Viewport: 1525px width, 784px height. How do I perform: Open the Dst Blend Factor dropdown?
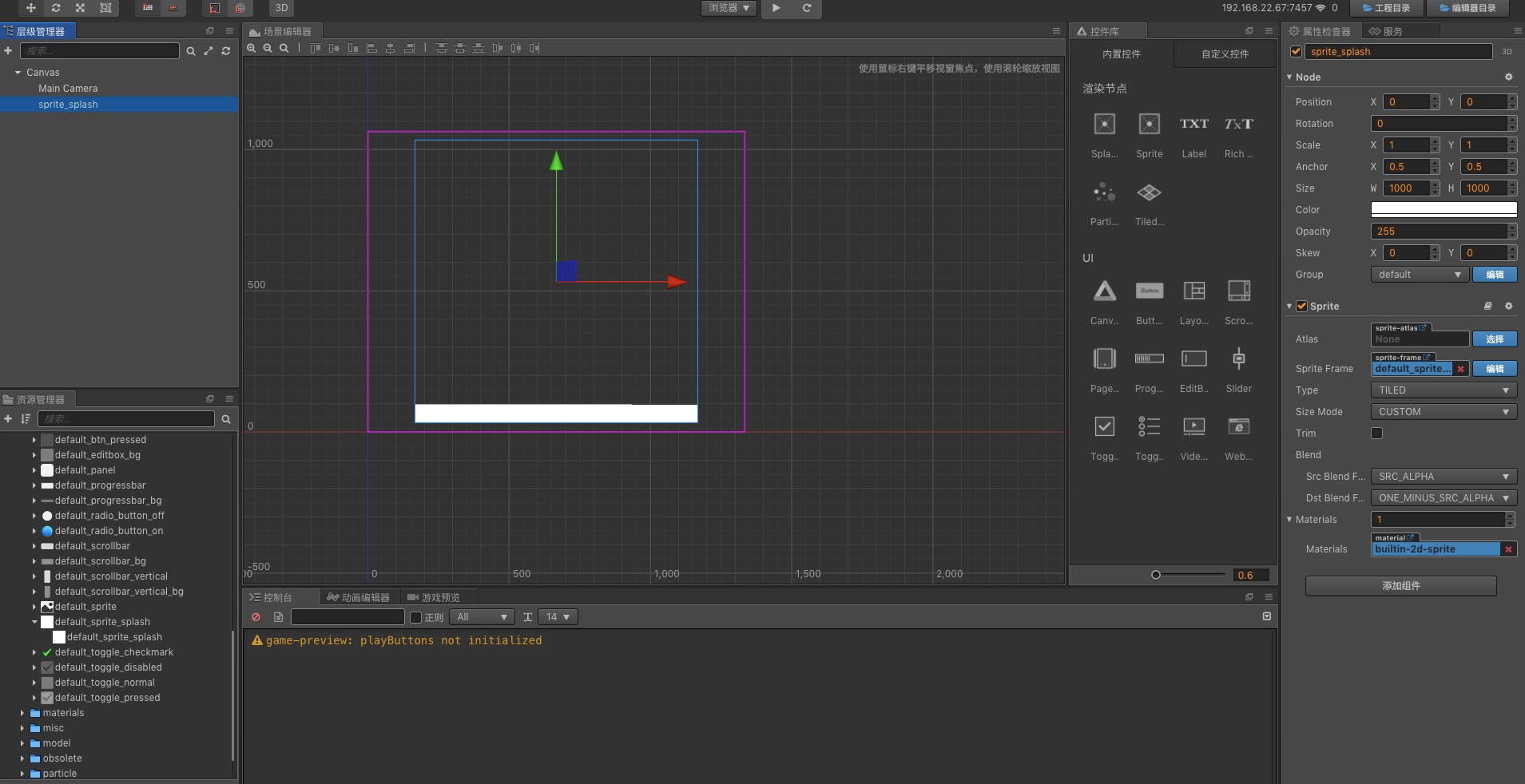tap(1444, 498)
